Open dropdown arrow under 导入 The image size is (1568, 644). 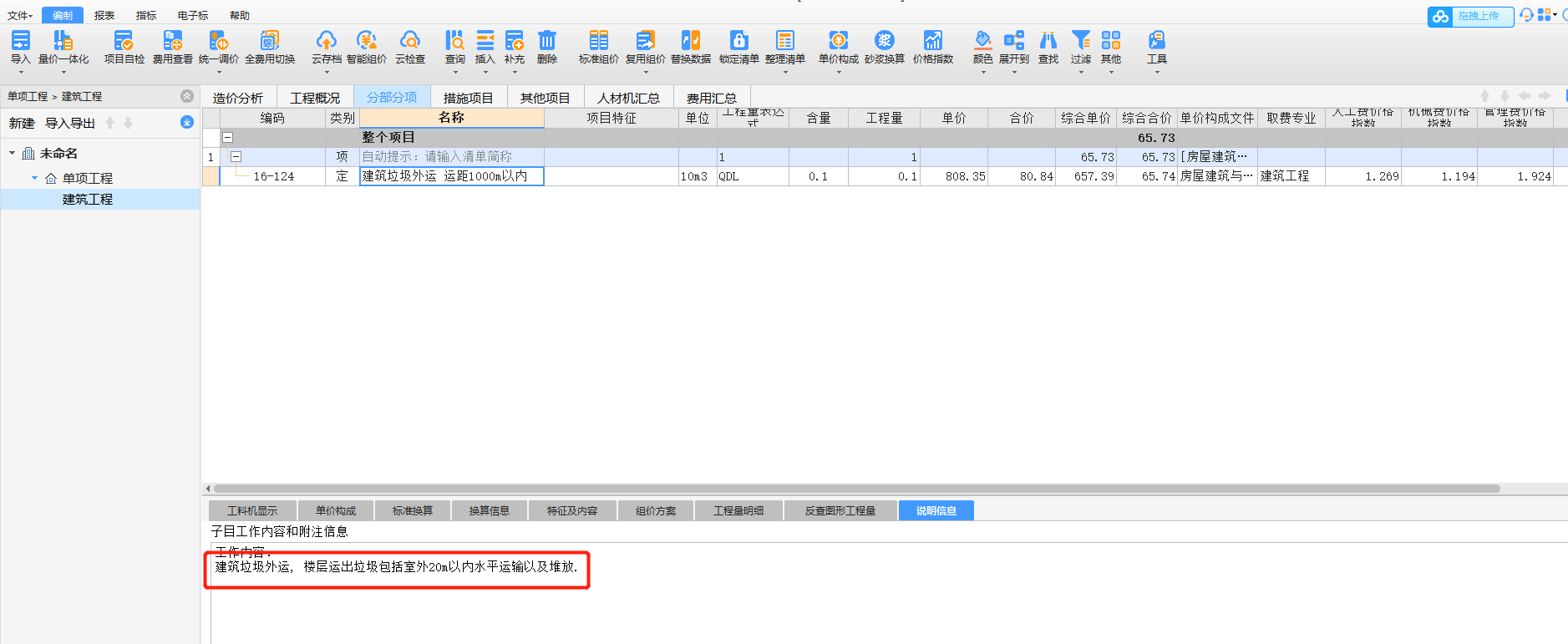20,72
